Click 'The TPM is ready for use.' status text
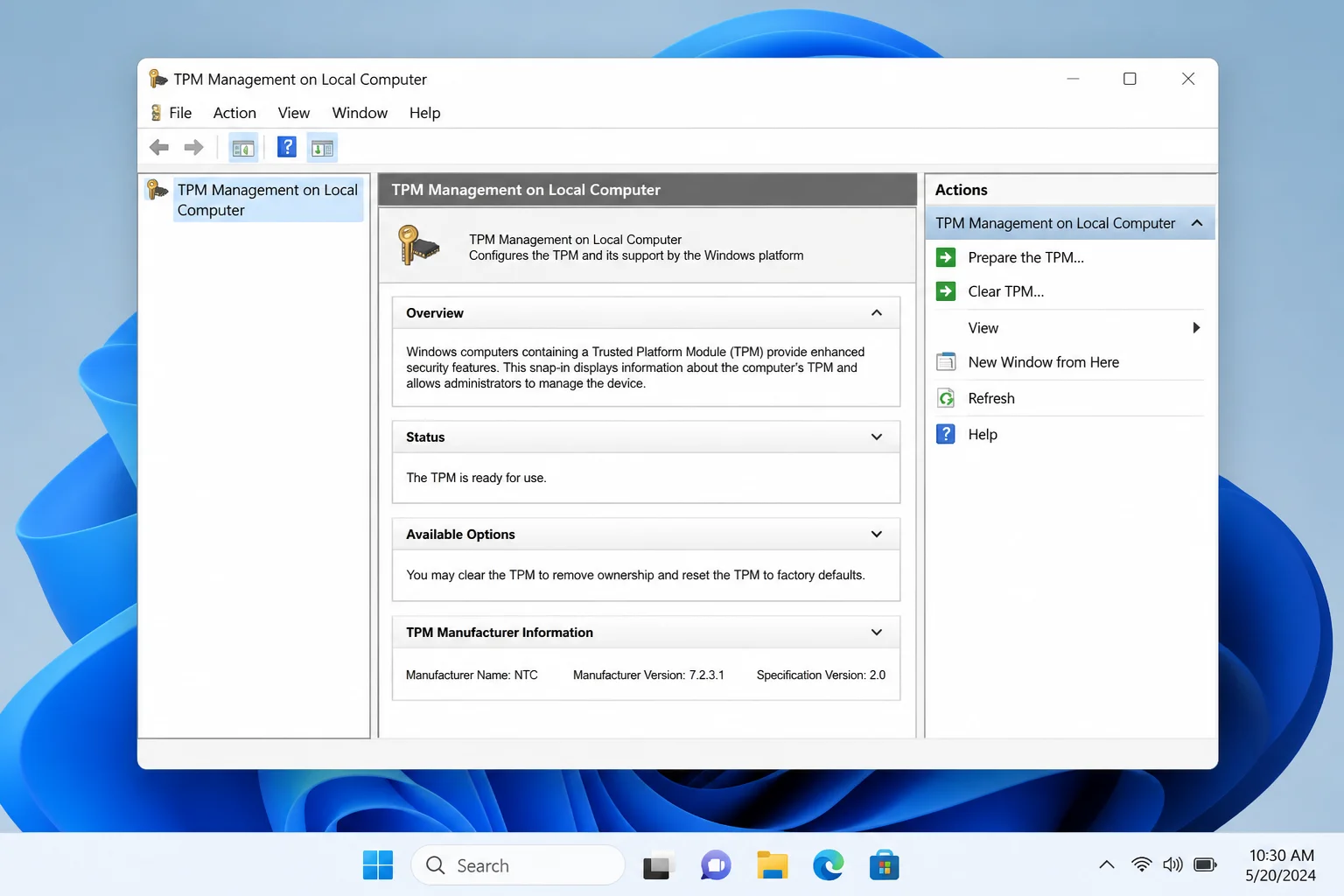 coord(476,478)
